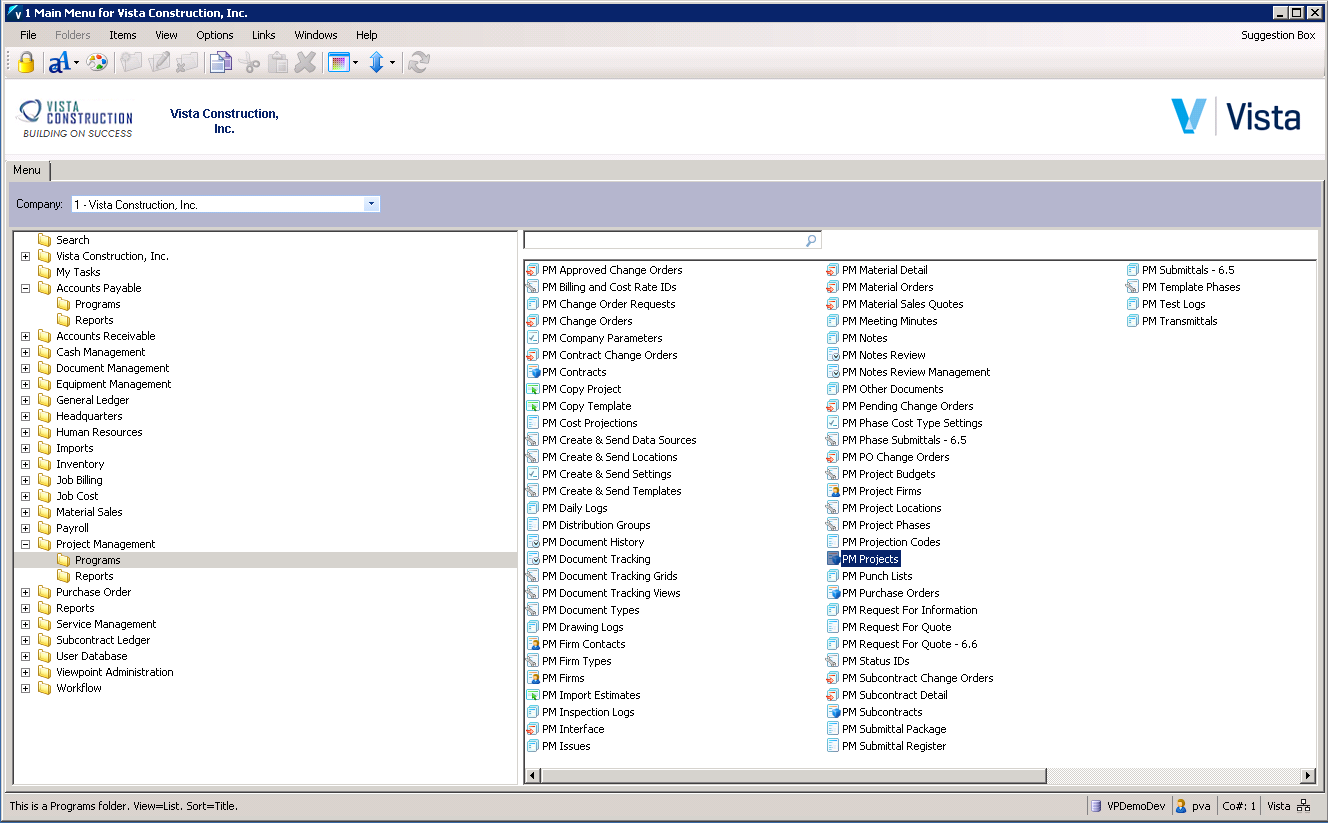Viewport: 1328px width, 823px height.
Task: Click the pva user status bar entry
Action: tap(1193, 806)
